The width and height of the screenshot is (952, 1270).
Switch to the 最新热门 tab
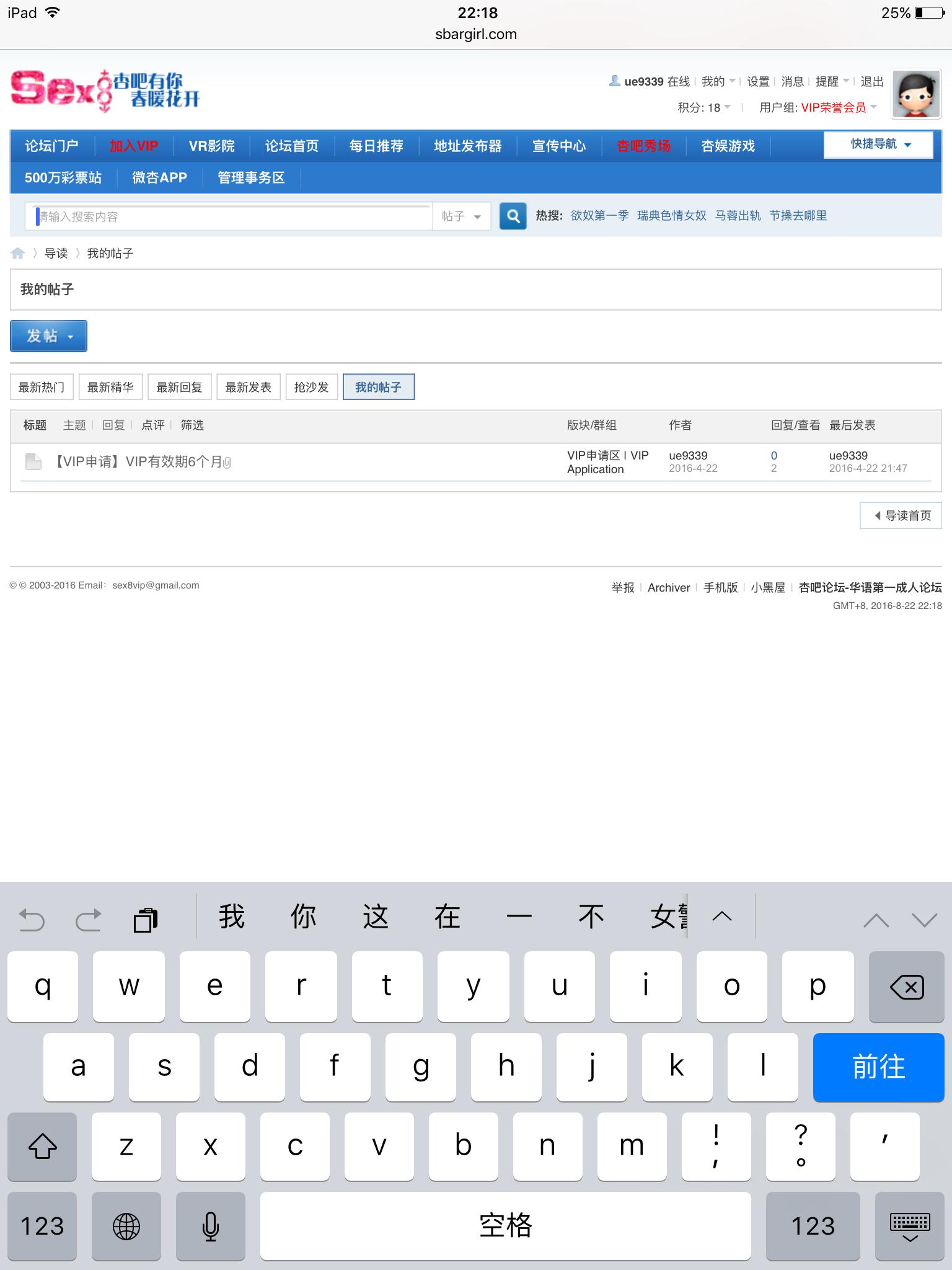42,387
